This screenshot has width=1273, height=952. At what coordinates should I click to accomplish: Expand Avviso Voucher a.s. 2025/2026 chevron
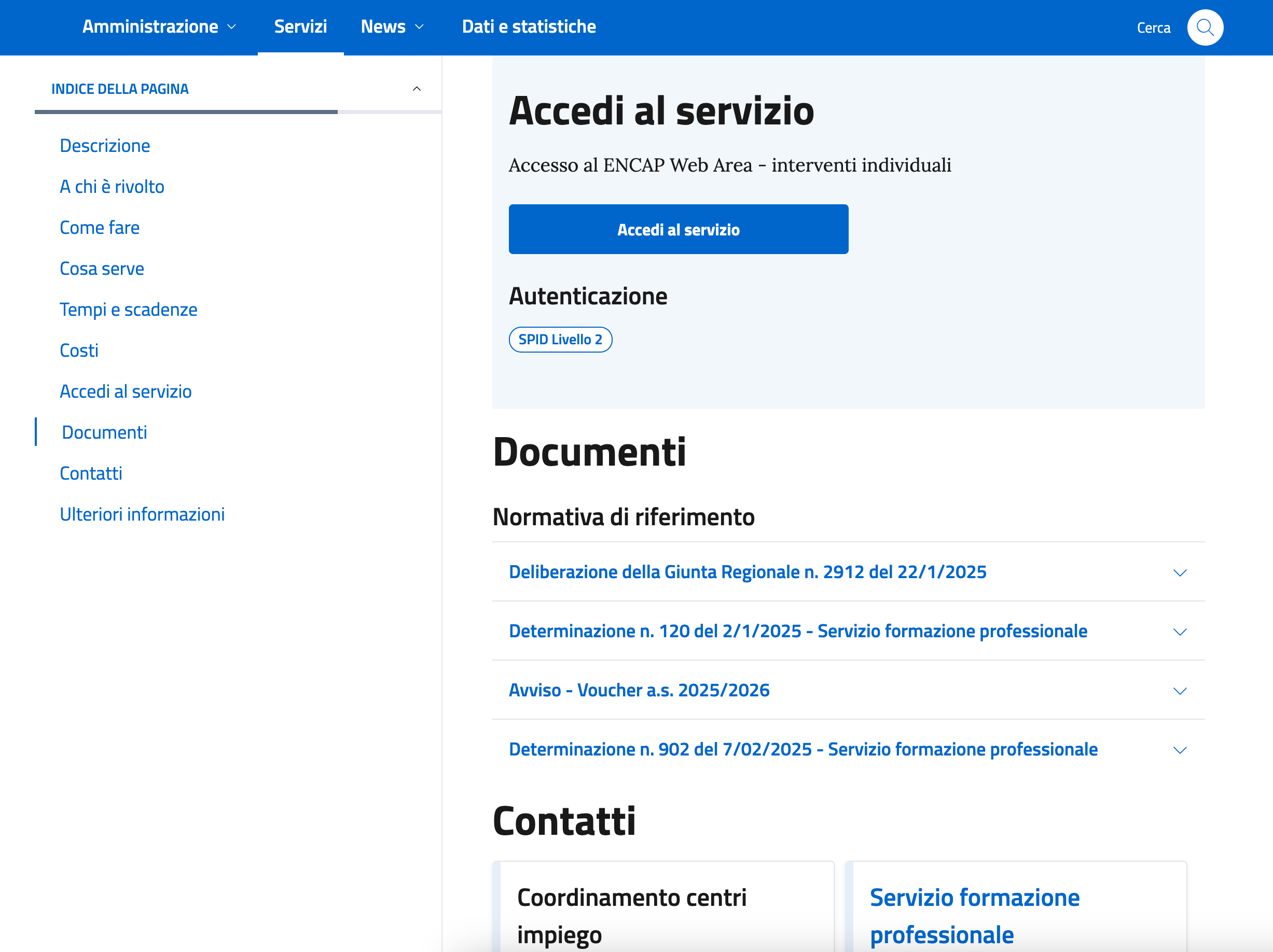coord(1179,690)
